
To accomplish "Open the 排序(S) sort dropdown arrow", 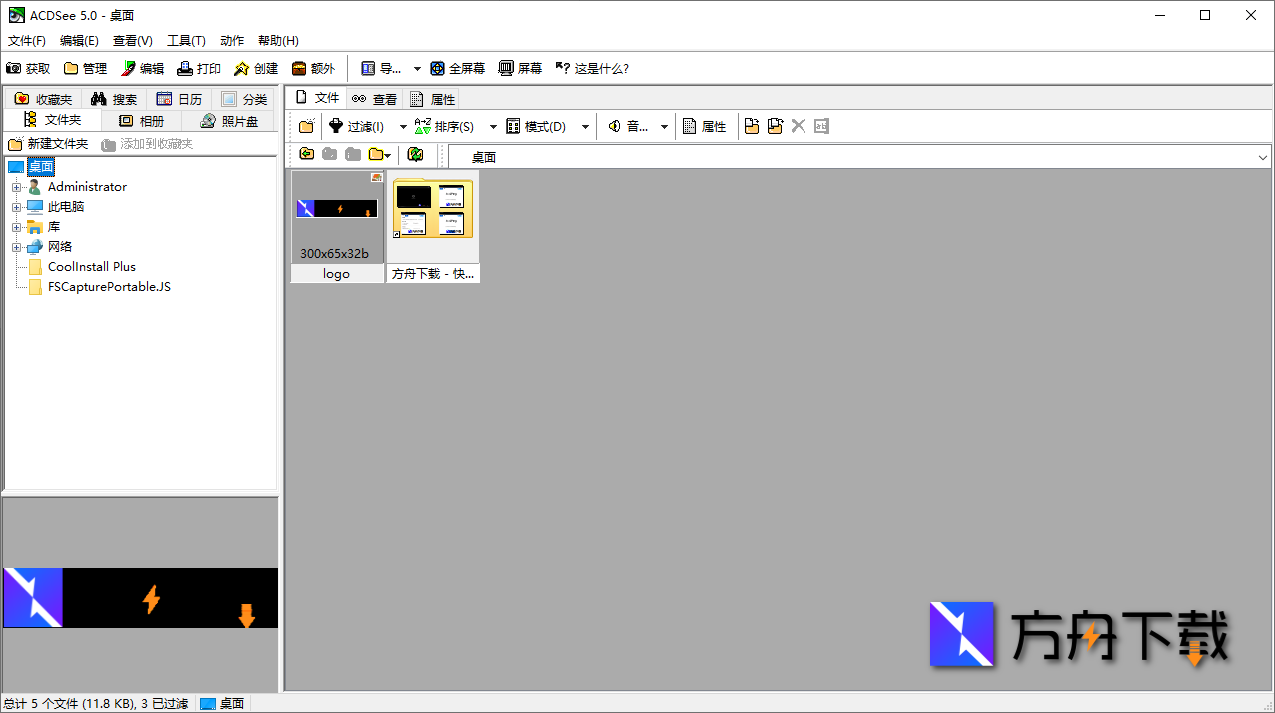I will click(493, 127).
